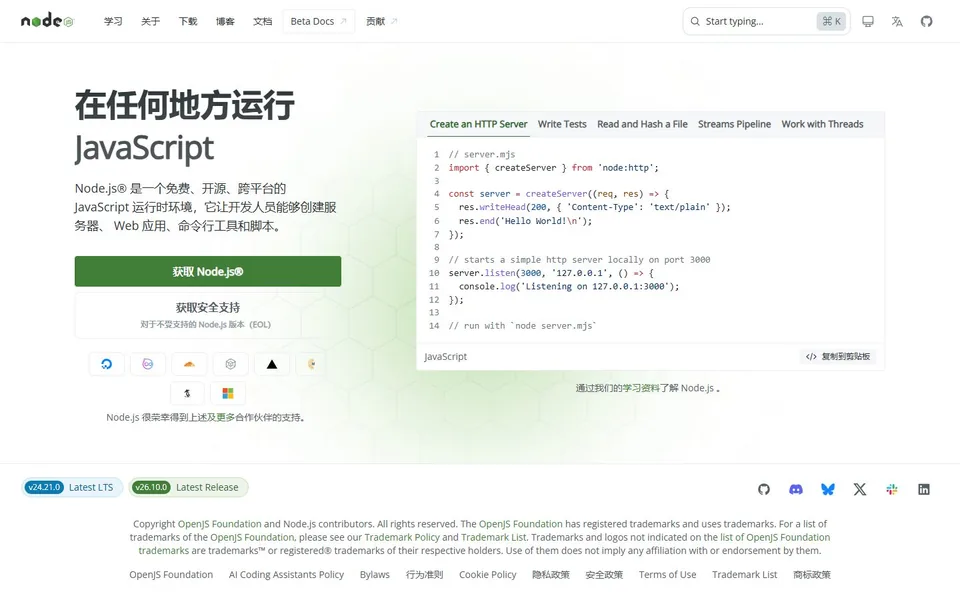The image size is (960, 600).
Task: Focus the Start typing search field
Action: (767, 21)
